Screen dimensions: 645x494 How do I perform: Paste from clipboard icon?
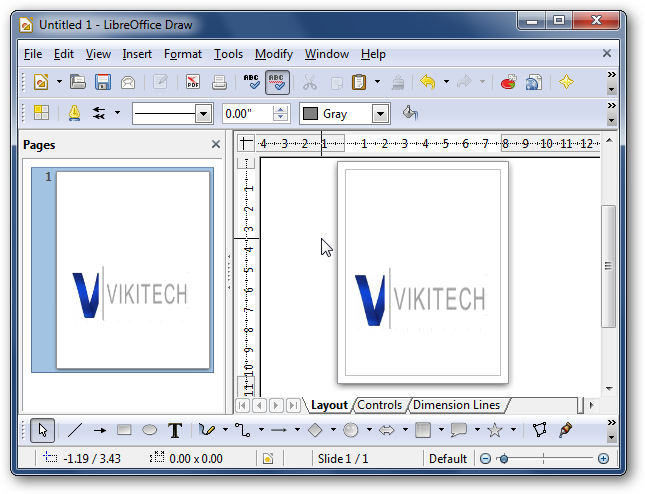coord(359,82)
